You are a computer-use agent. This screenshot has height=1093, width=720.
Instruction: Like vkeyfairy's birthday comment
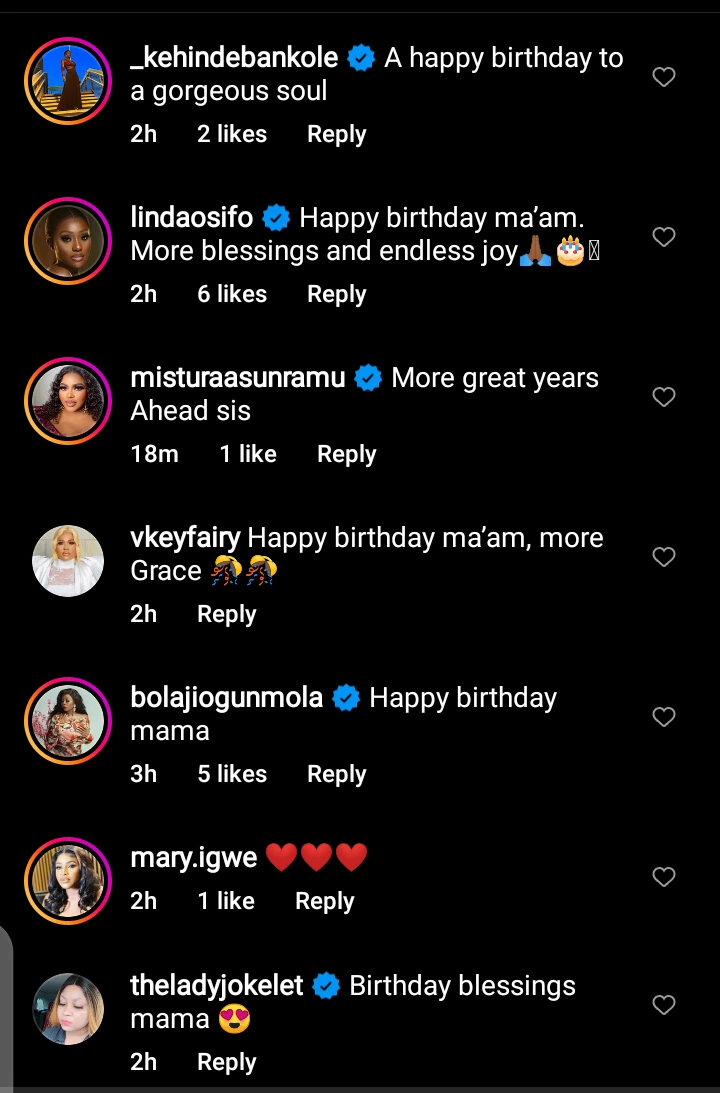tap(664, 557)
